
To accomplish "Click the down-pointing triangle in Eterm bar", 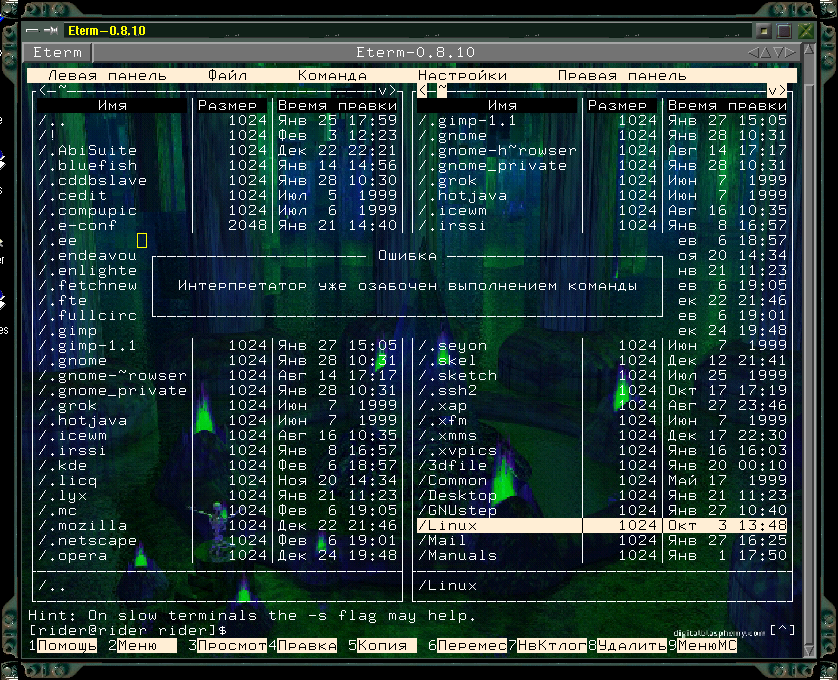I will point(778,52).
